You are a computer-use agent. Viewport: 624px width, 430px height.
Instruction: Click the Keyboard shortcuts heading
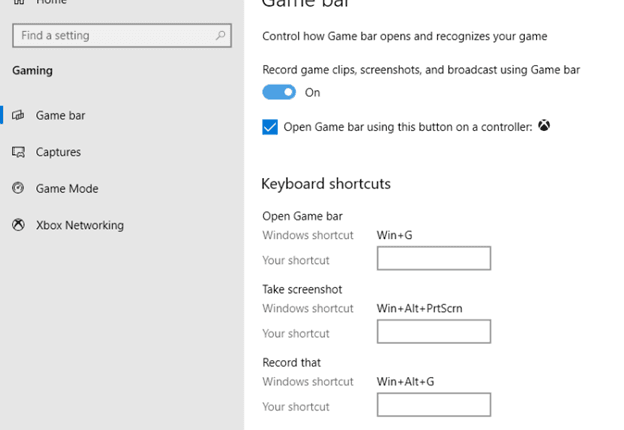point(325,184)
